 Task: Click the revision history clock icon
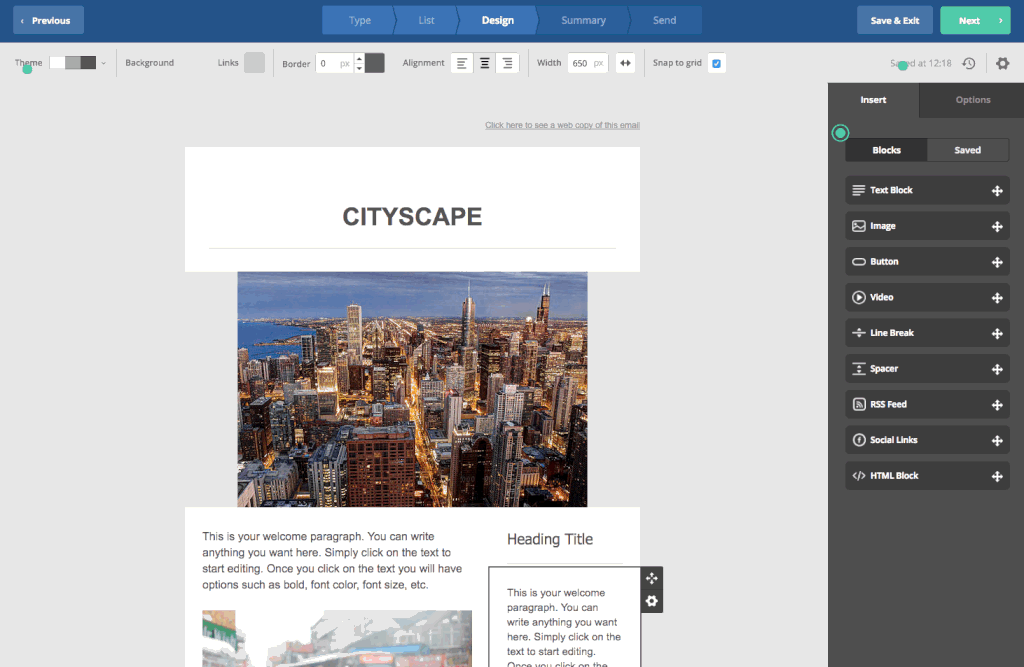[968, 63]
